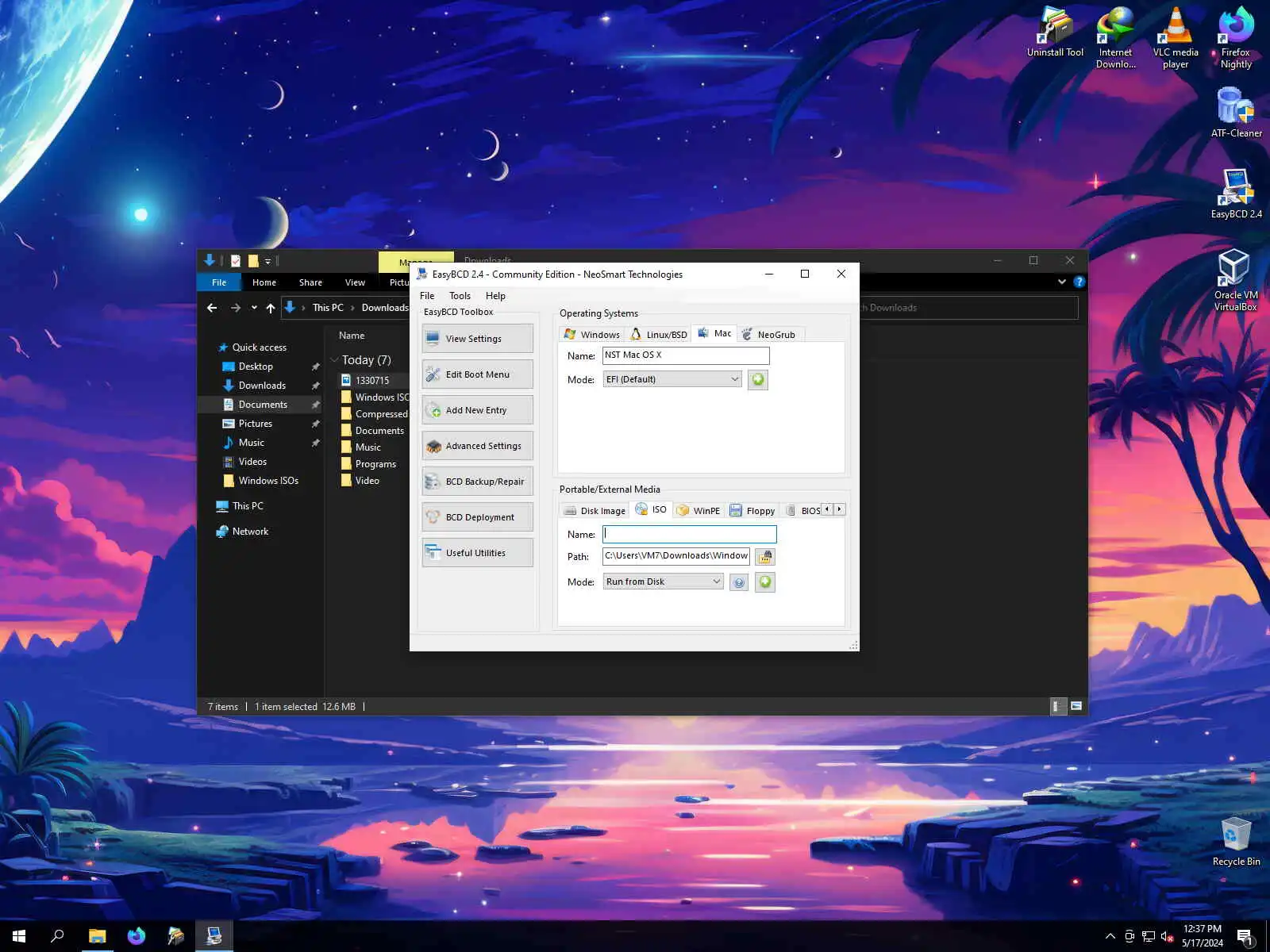Switch Explorer to large icons view
The image size is (1270, 952).
(x=1076, y=706)
